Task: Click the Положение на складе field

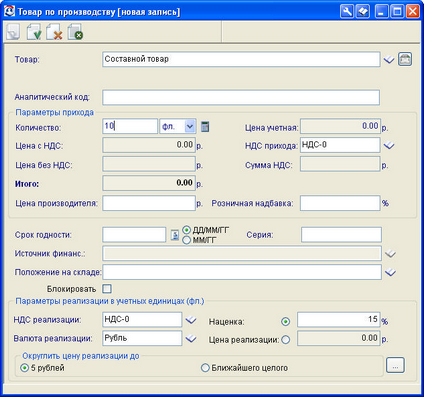Action: pos(242,272)
